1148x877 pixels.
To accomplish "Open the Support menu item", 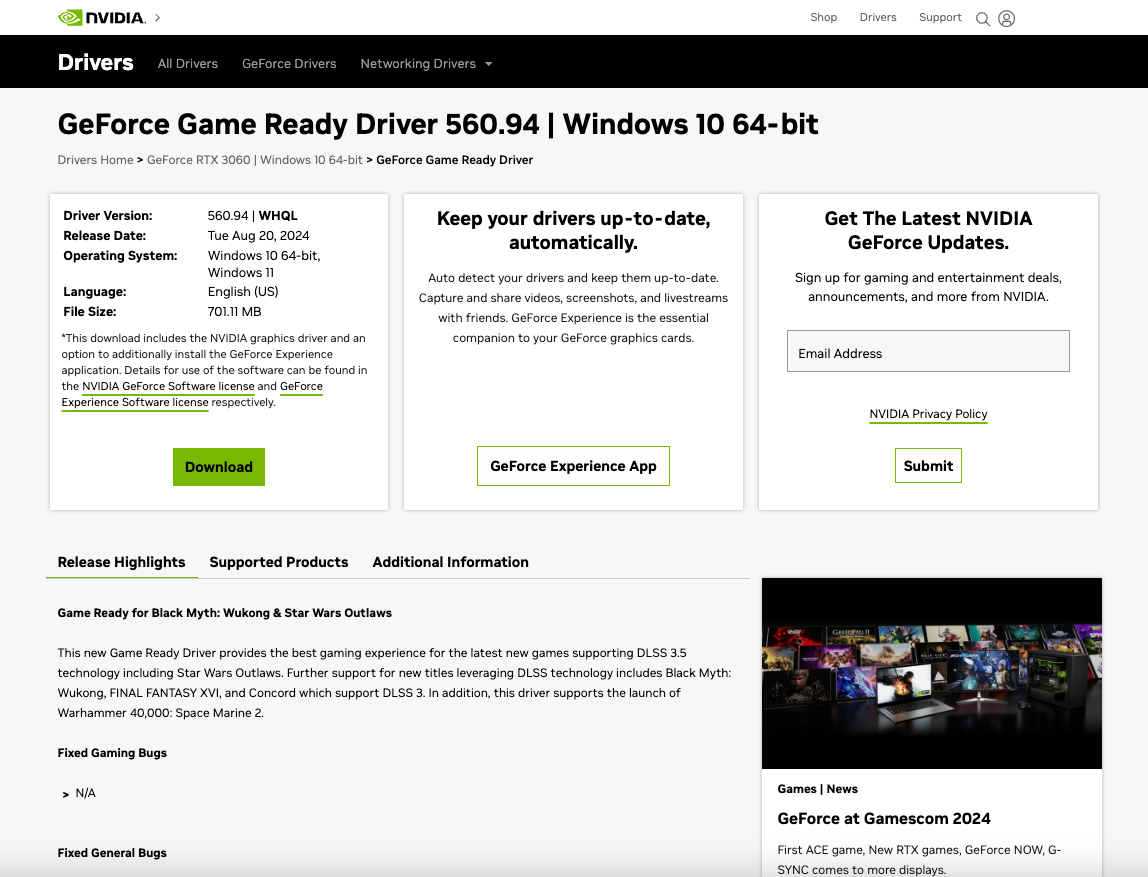I will tap(940, 18).
